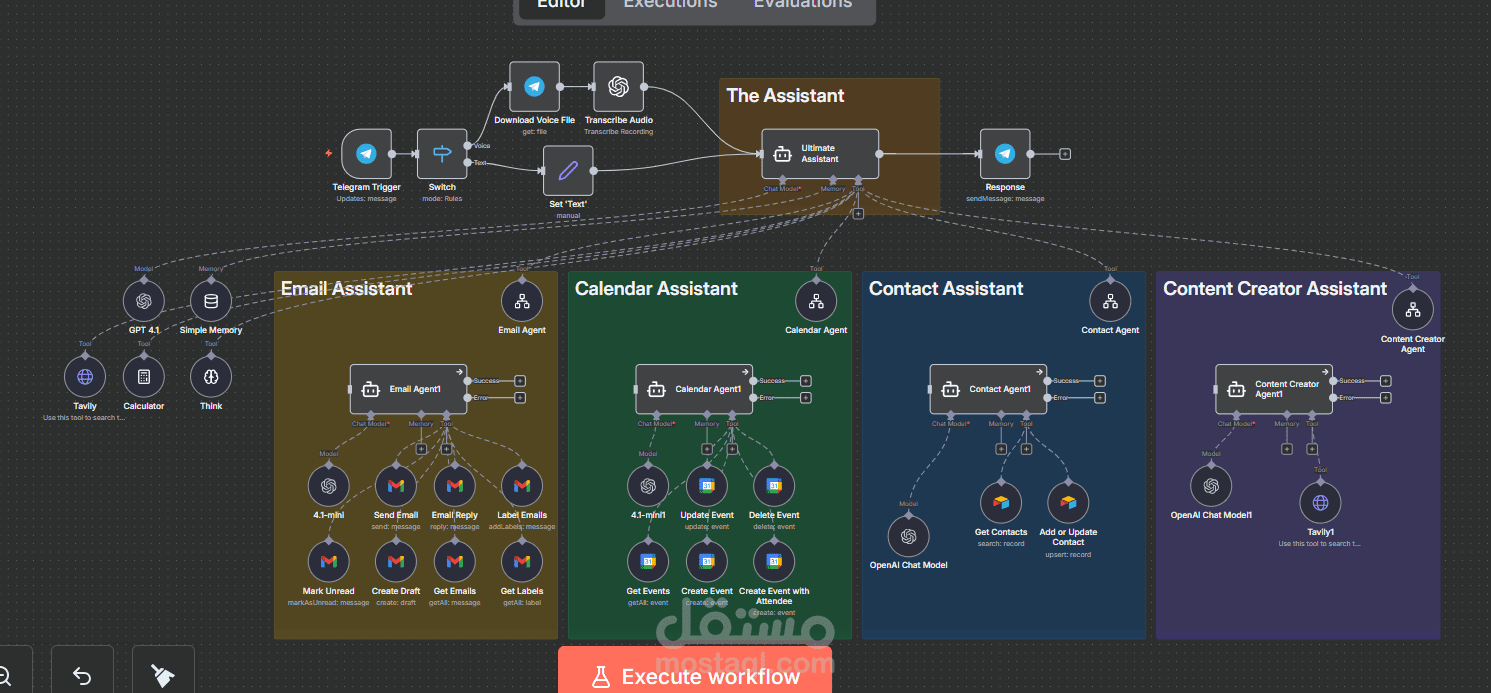Add memory to Content Creator Agent1
Viewport: 1491px width, 693px height.
1287,449
